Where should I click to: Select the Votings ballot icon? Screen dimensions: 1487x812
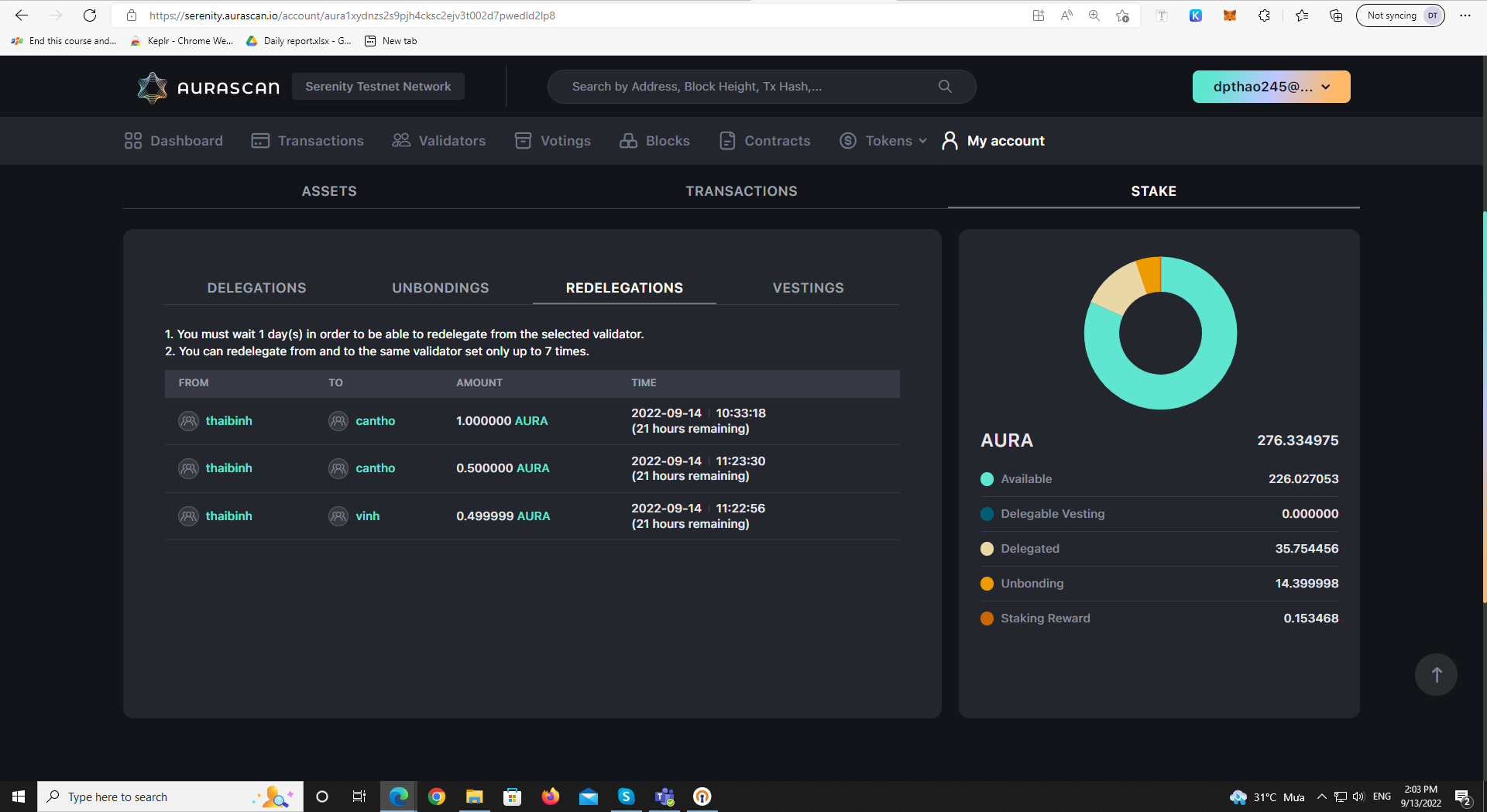coord(523,140)
